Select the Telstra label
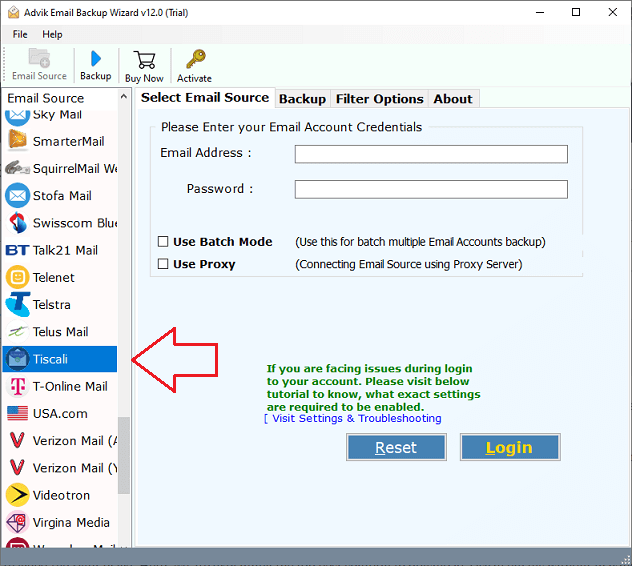 [x=52, y=305]
